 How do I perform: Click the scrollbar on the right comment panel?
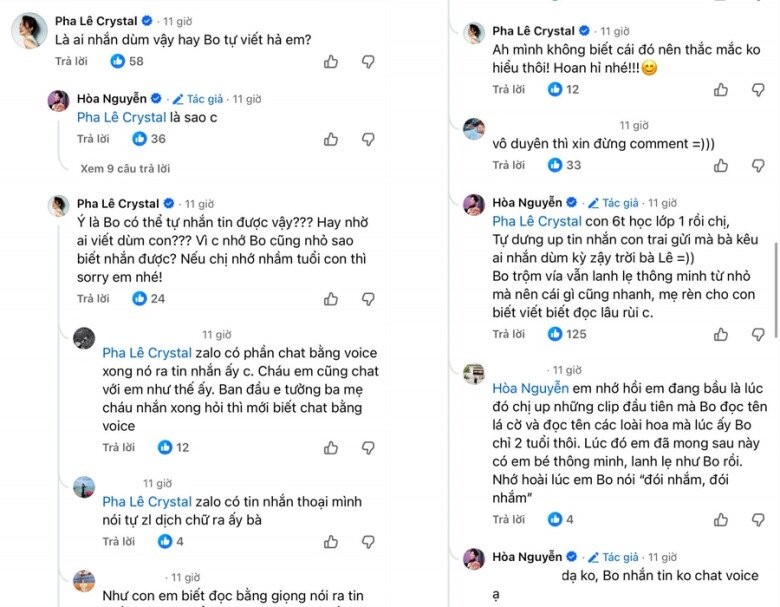(x=775, y=290)
